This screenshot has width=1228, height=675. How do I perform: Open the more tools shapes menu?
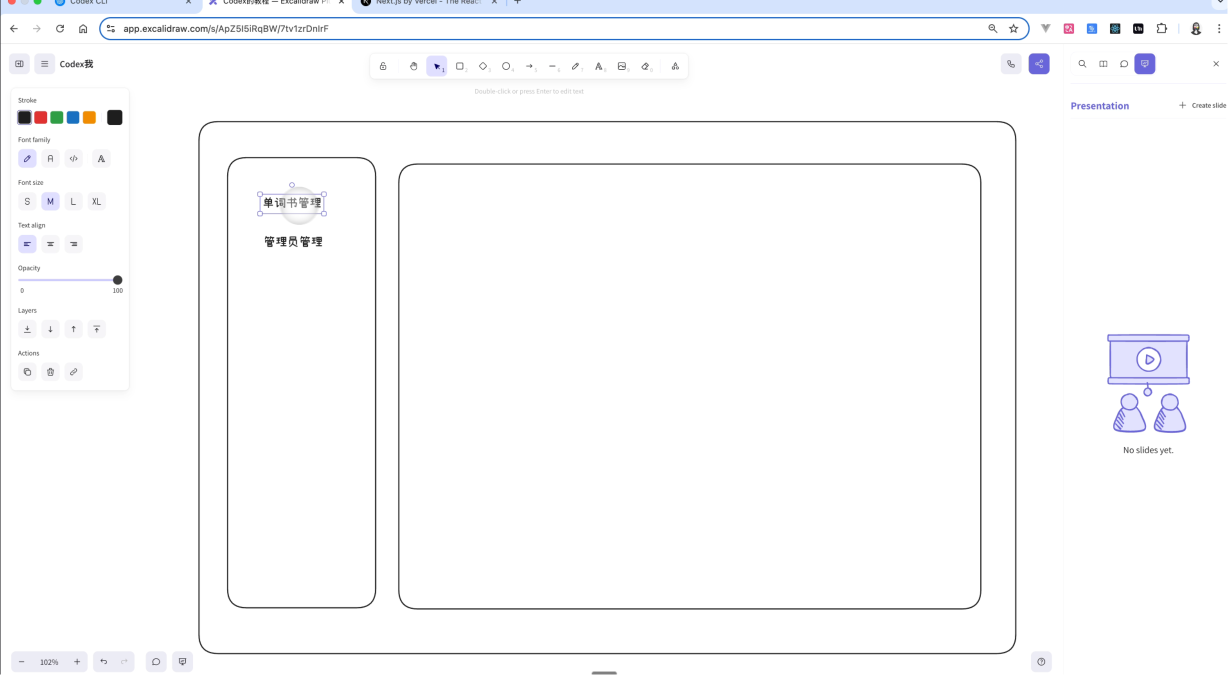coord(675,66)
